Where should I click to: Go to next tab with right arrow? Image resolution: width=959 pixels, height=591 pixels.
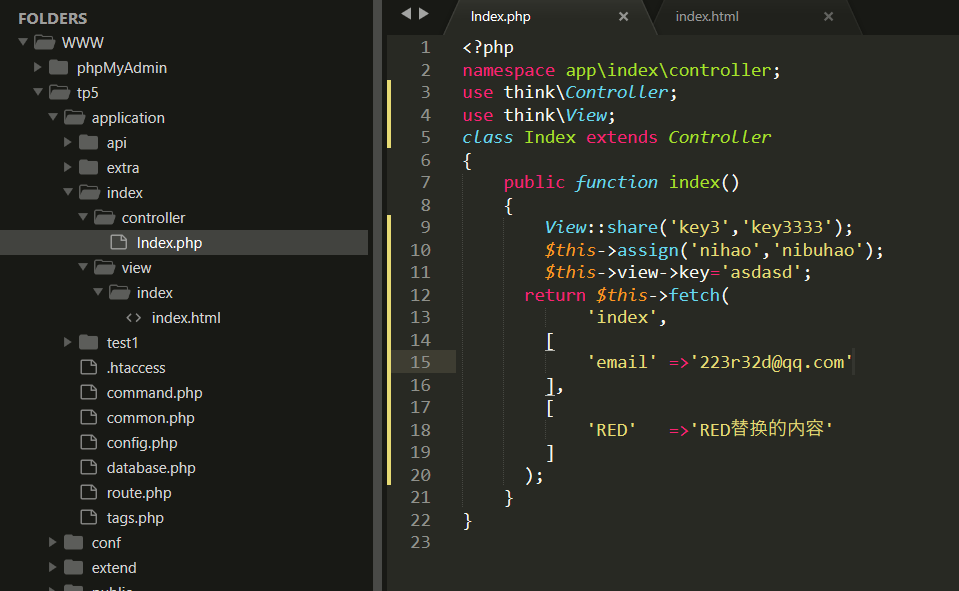pos(424,13)
